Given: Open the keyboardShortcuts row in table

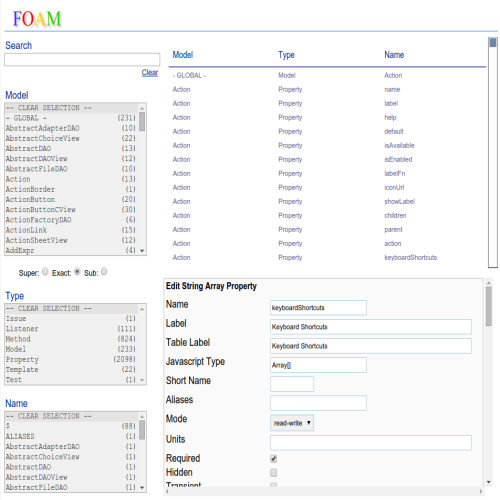Looking at the screenshot, I should [x=328, y=257].
